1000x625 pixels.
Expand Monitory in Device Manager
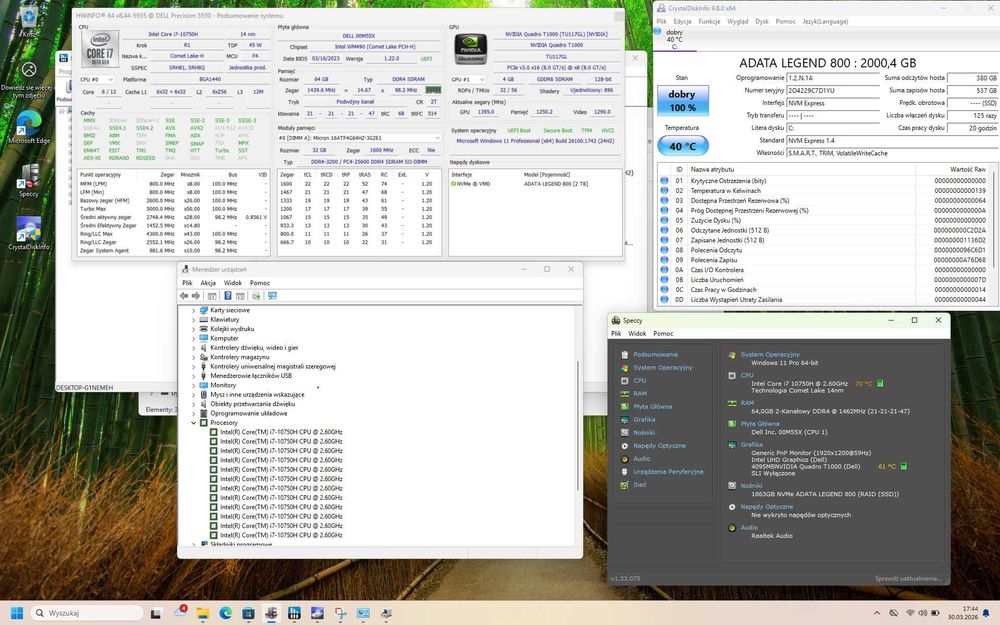point(193,385)
